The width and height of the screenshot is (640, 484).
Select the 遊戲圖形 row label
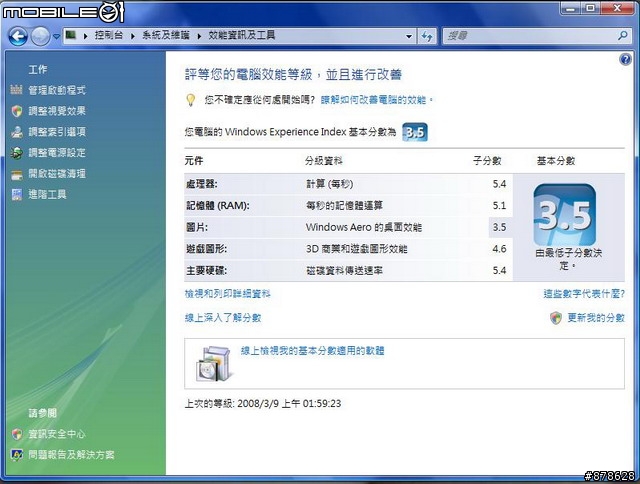tap(207, 249)
